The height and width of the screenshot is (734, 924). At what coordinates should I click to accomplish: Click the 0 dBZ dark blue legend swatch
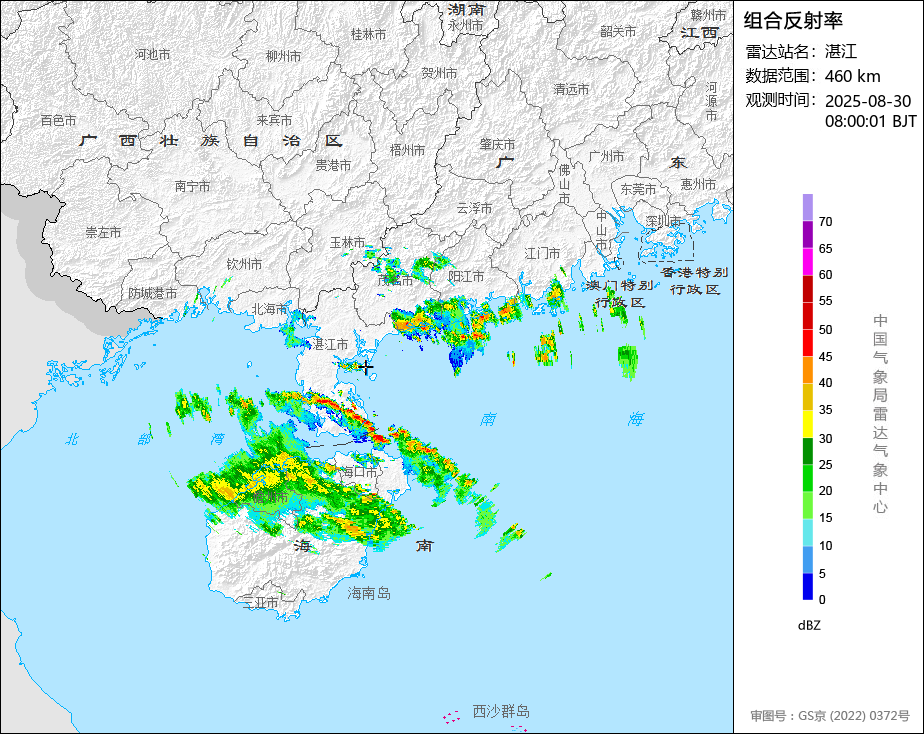(x=807, y=587)
